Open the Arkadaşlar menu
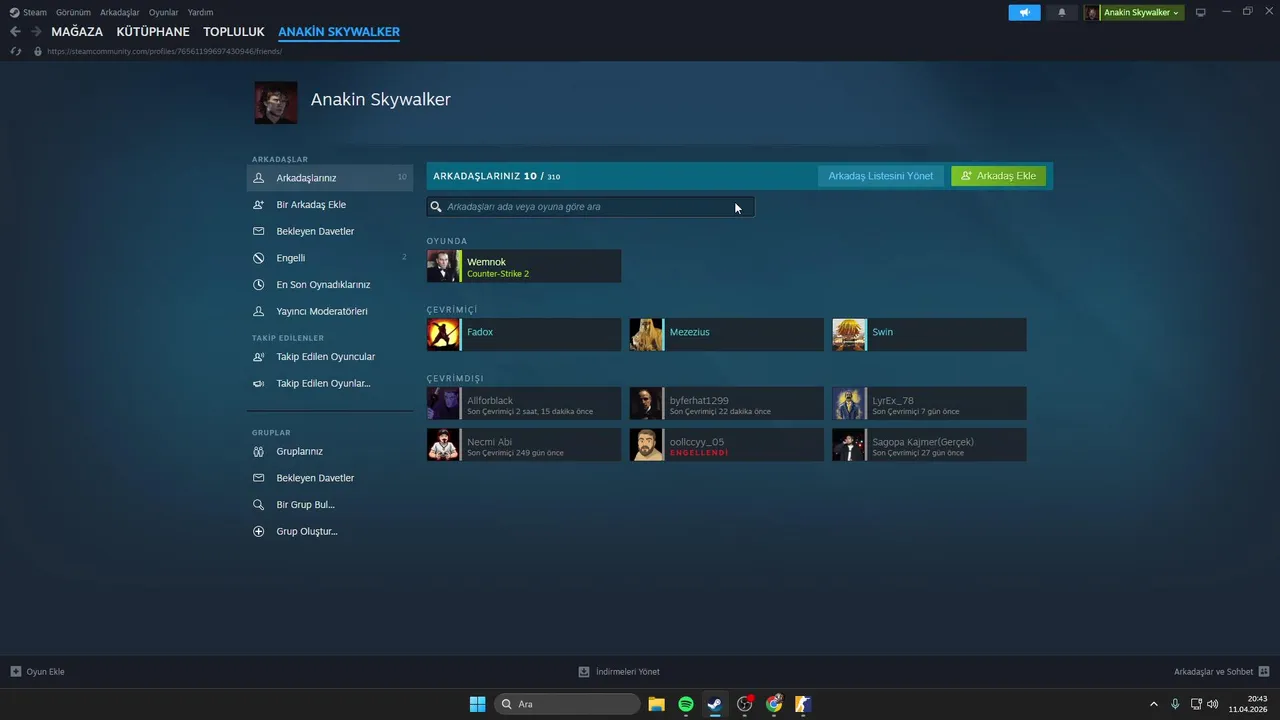This screenshot has height=720, width=1280. [120, 12]
